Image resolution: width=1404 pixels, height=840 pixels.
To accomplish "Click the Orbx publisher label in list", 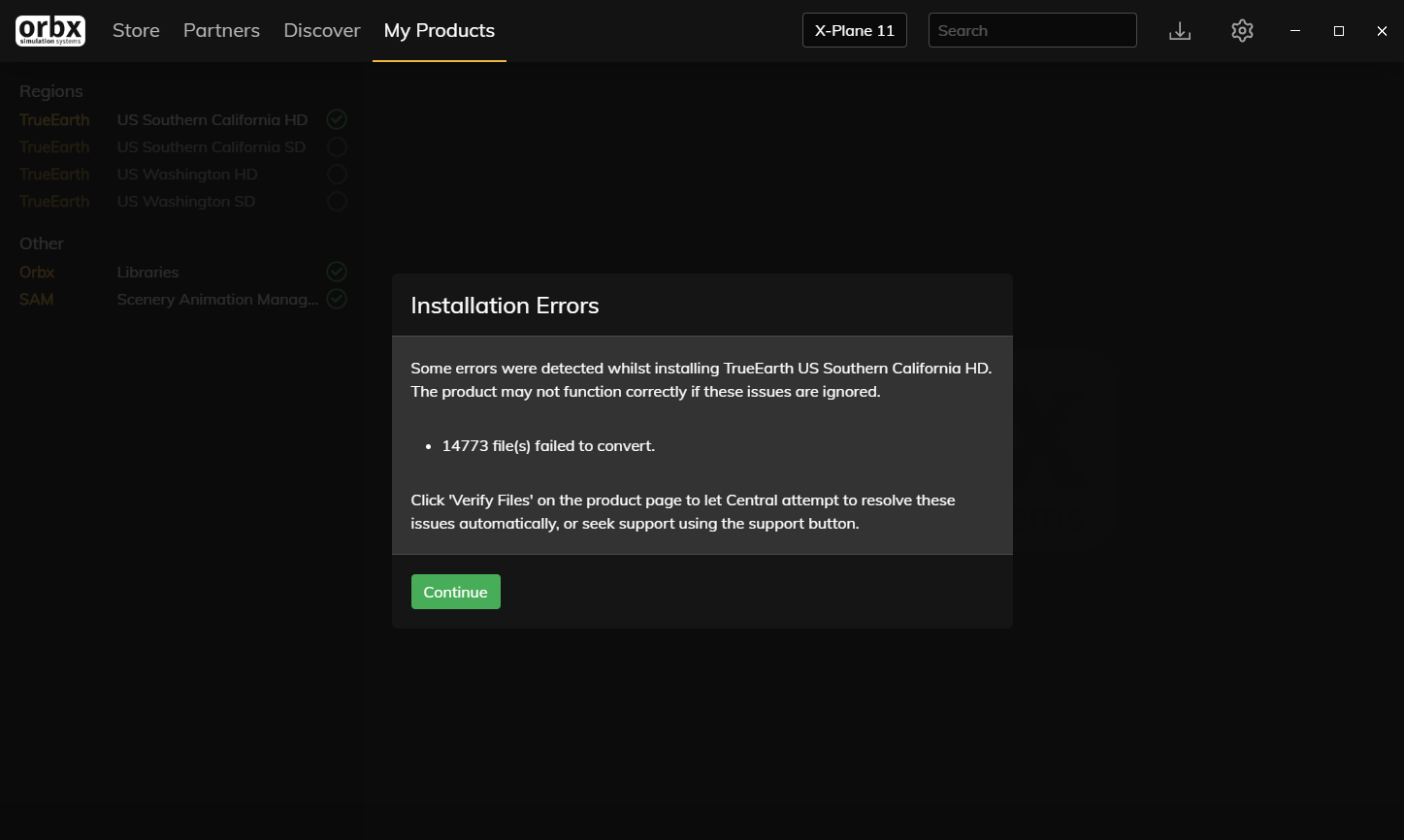I will coord(37,272).
